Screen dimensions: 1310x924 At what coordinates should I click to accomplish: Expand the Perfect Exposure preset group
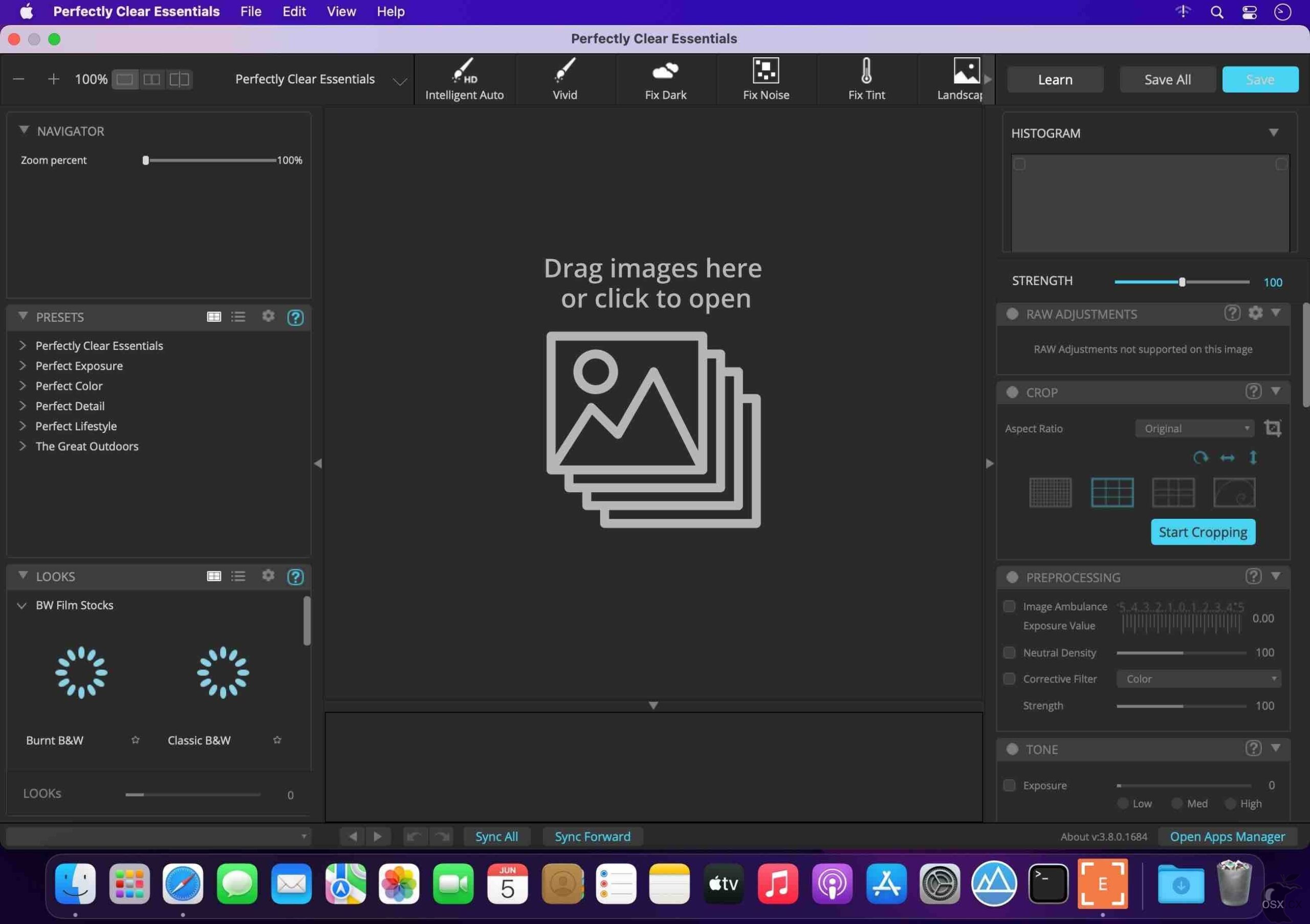pyautogui.click(x=22, y=366)
